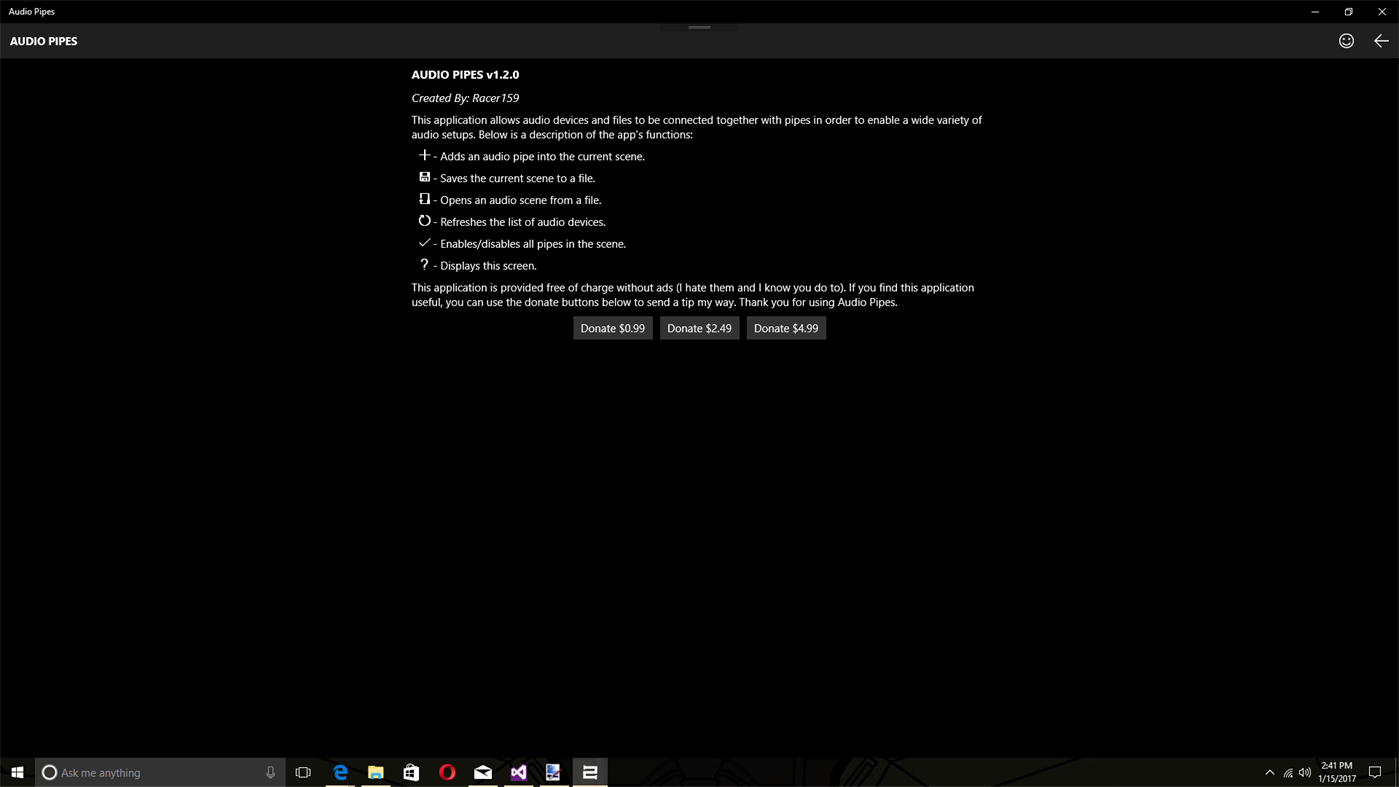Open the Mail app from the taskbar

click(x=482, y=771)
